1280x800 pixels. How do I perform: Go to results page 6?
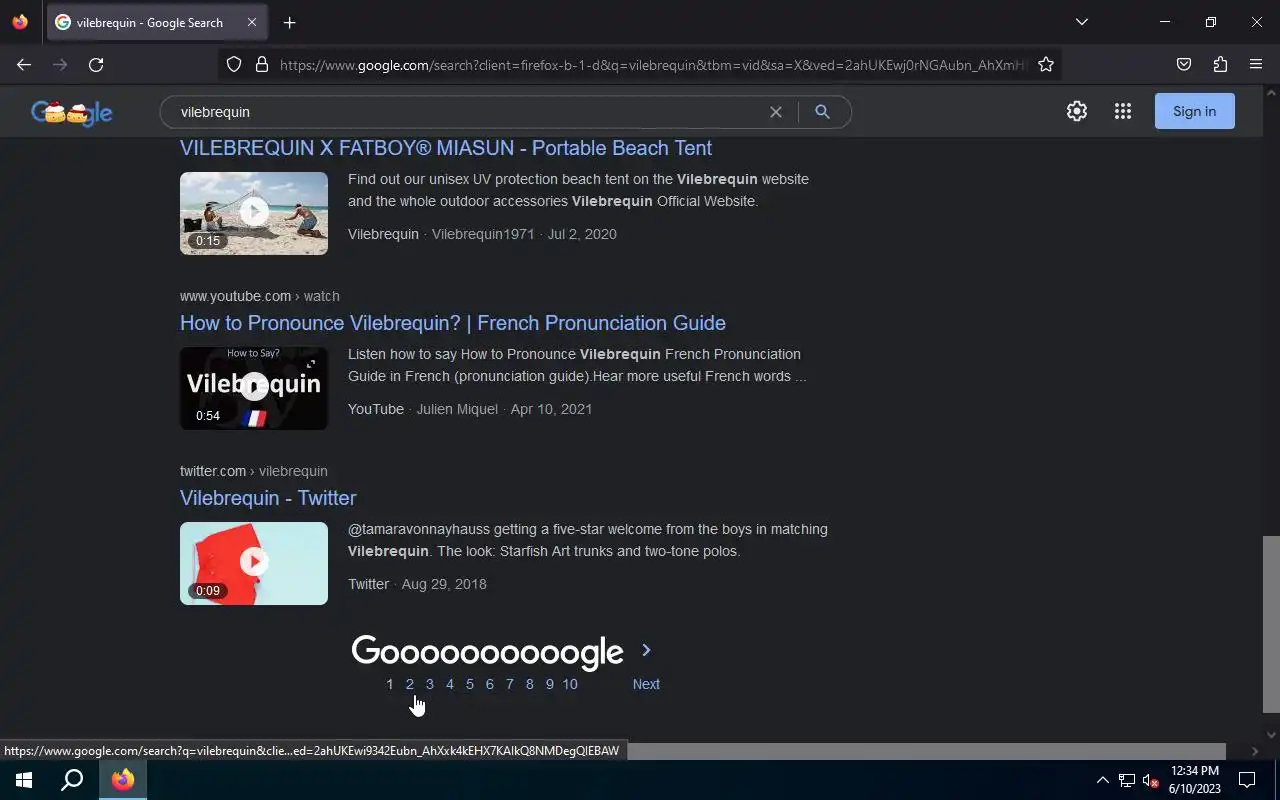click(x=489, y=684)
